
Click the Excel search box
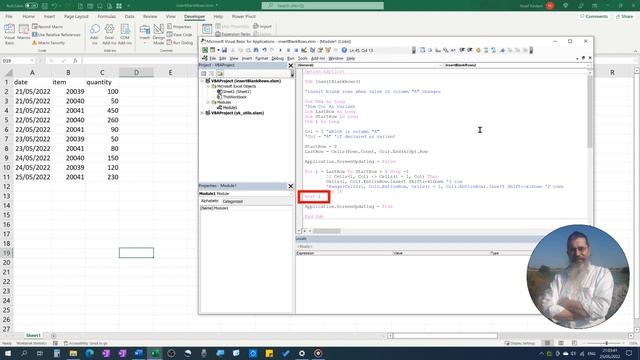point(322,6)
